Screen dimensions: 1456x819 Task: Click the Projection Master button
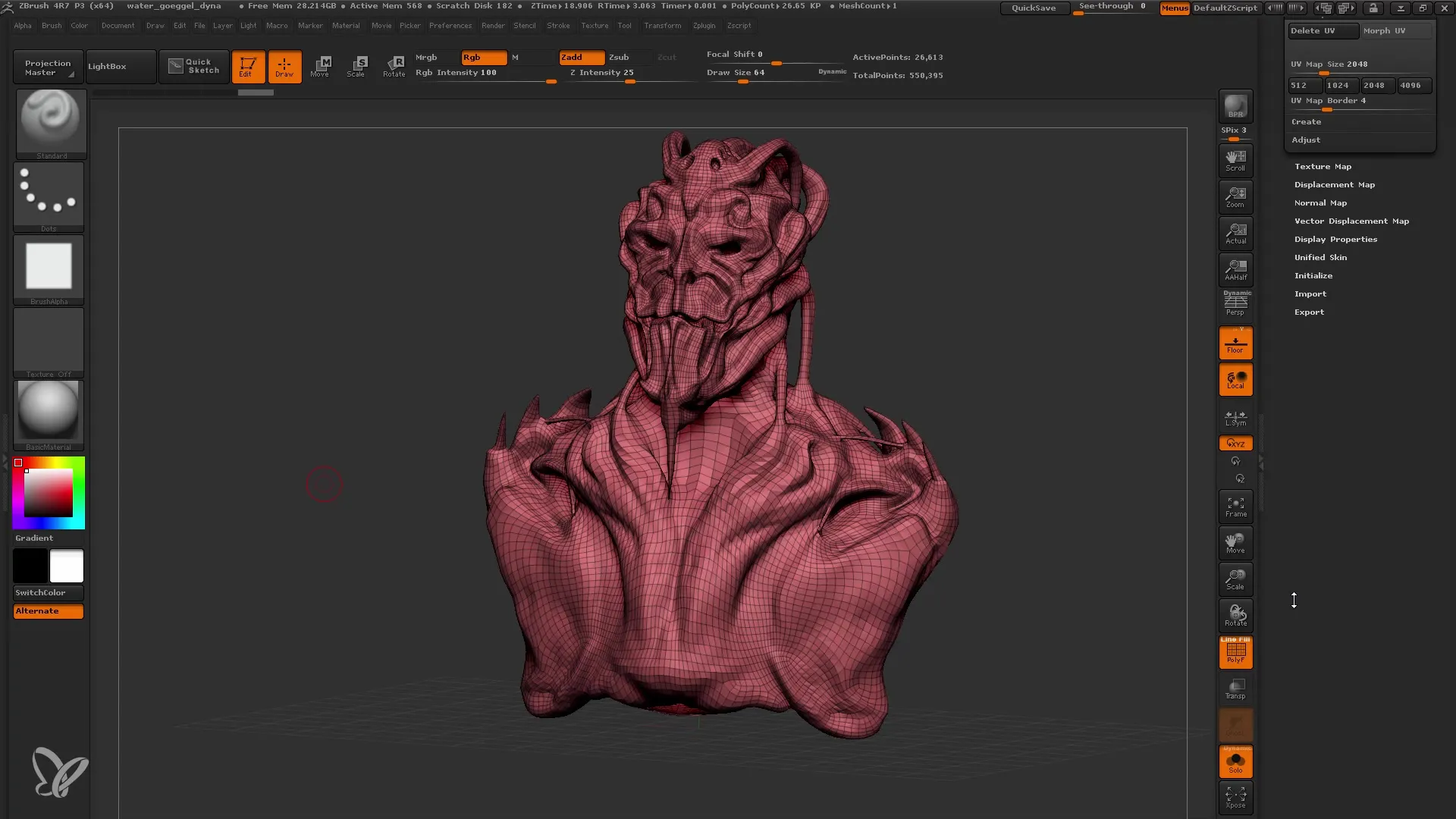point(46,66)
